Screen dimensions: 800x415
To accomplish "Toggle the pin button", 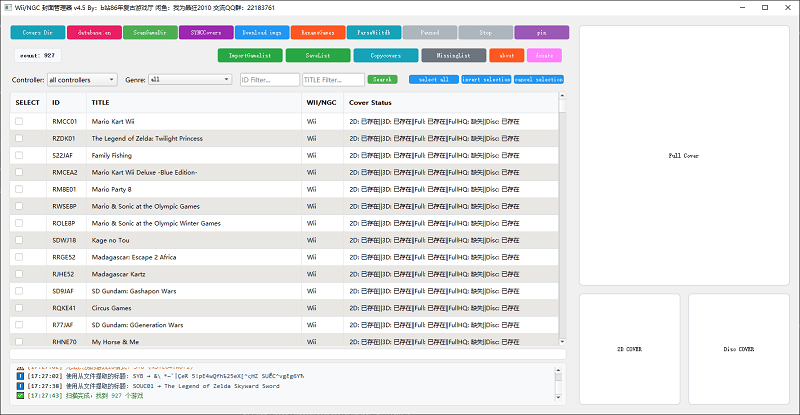I will 542,33.
